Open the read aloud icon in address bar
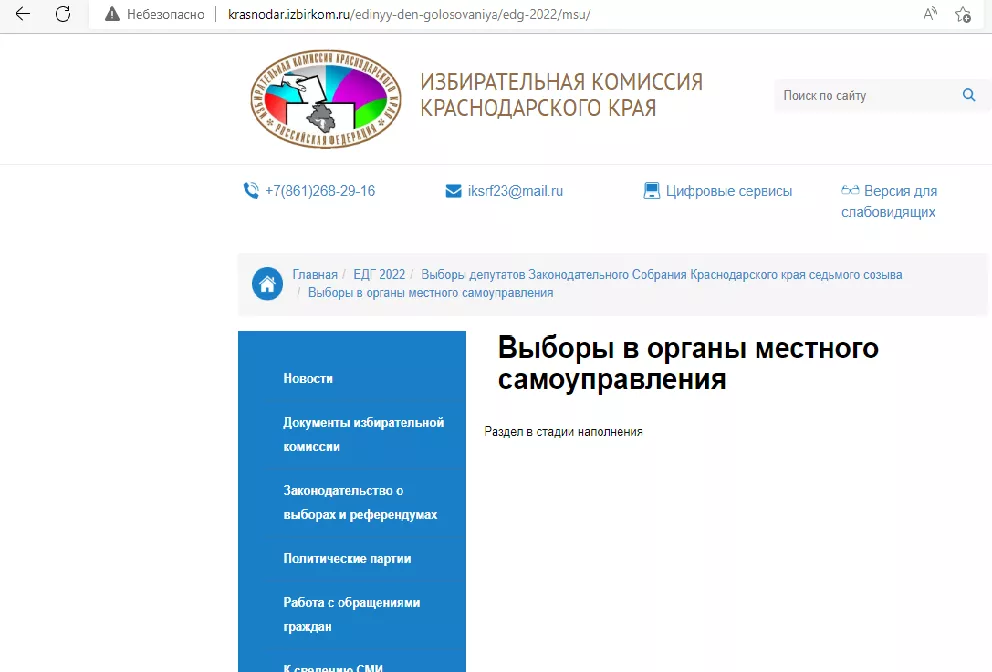The width and height of the screenshot is (992, 672). (930, 14)
